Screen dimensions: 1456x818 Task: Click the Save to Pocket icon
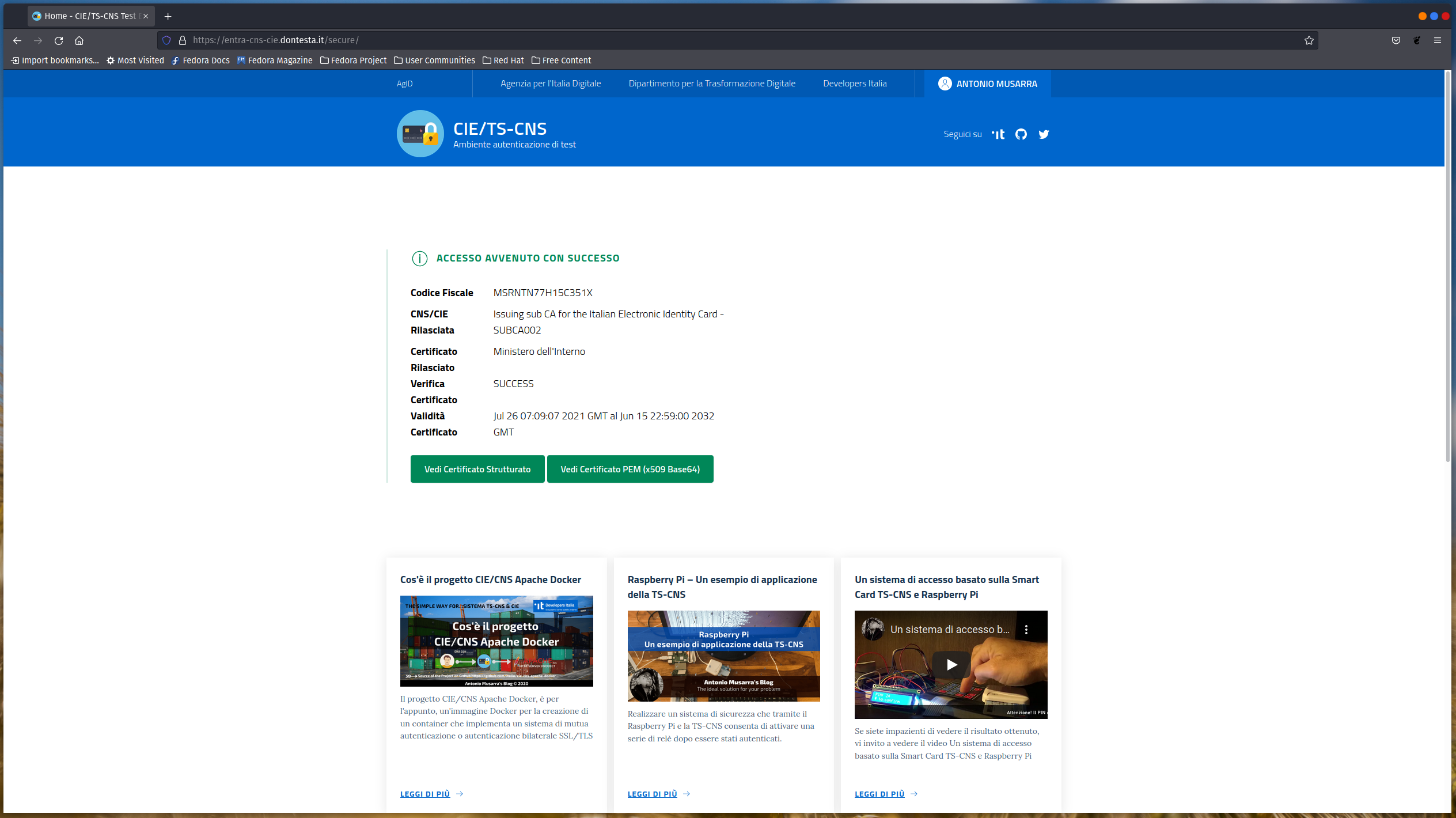coord(1396,40)
